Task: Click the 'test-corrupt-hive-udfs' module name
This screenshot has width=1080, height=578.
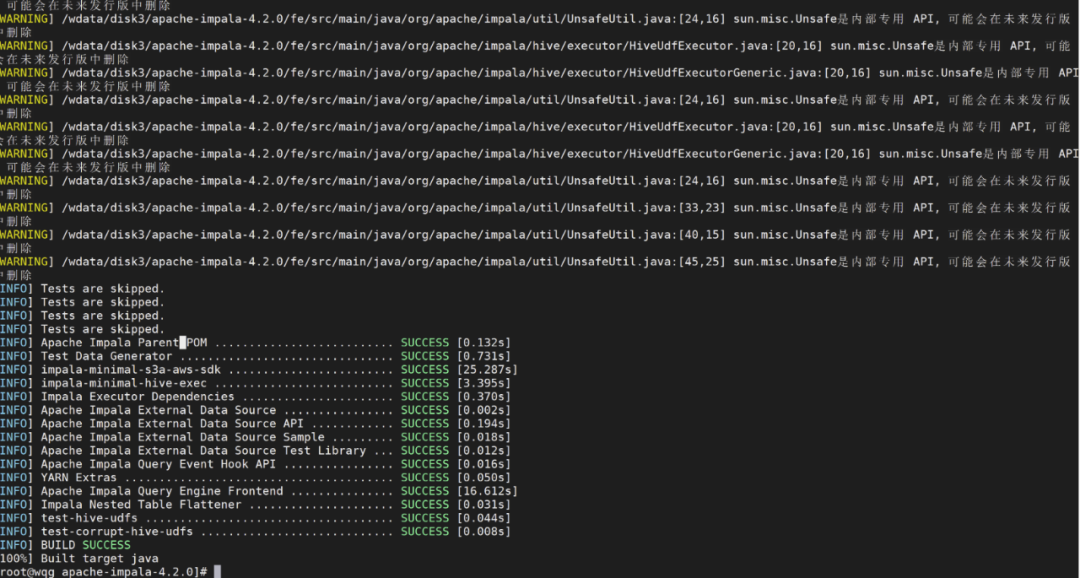Action: tap(117, 532)
